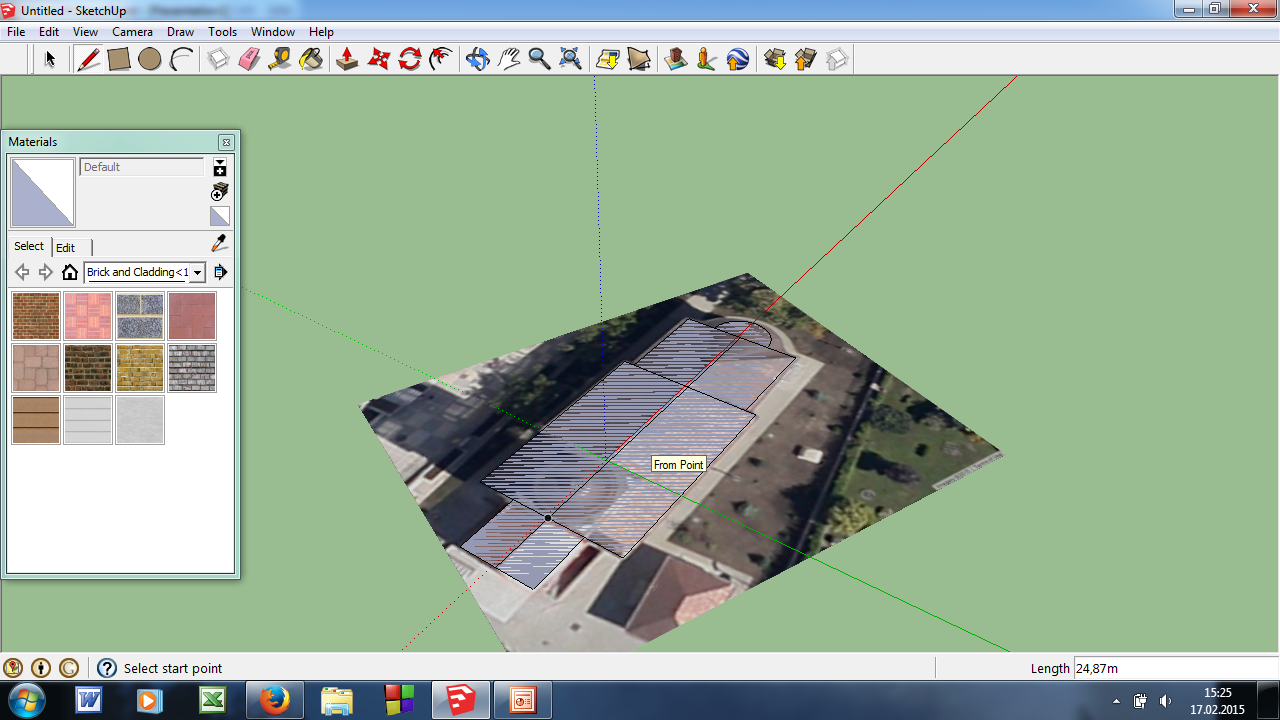Viewport: 1280px width, 720px height.
Task: Select the Line pencil tool
Action: [88, 59]
